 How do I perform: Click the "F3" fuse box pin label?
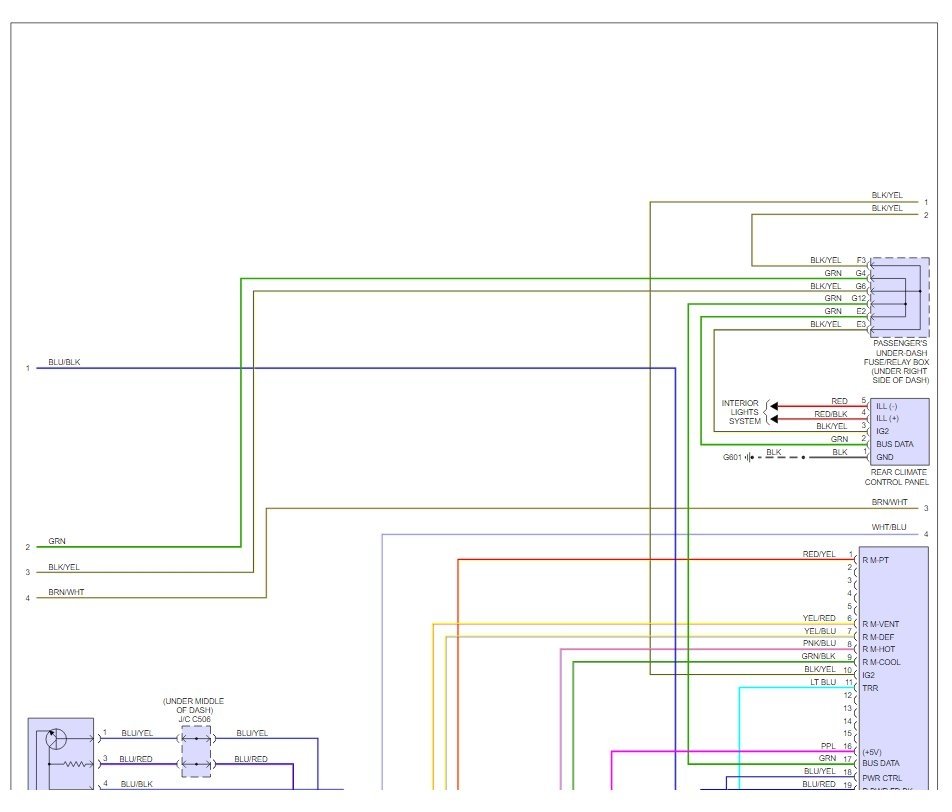[861, 261]
